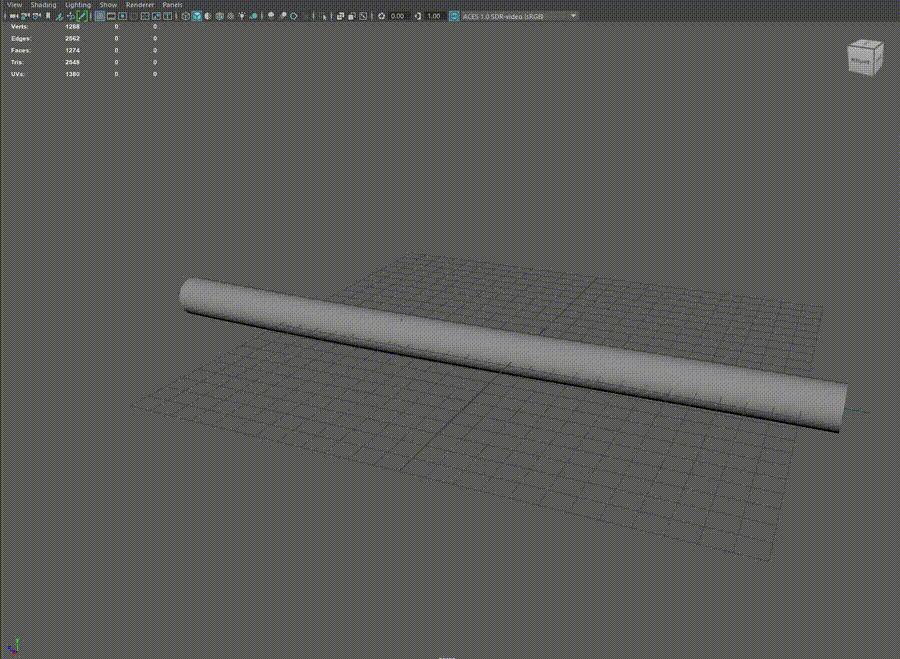The height and width of the screenshot is (659, 900).
Task: Click the X-Ray Joints icon
Action: [x=363, y=16]
